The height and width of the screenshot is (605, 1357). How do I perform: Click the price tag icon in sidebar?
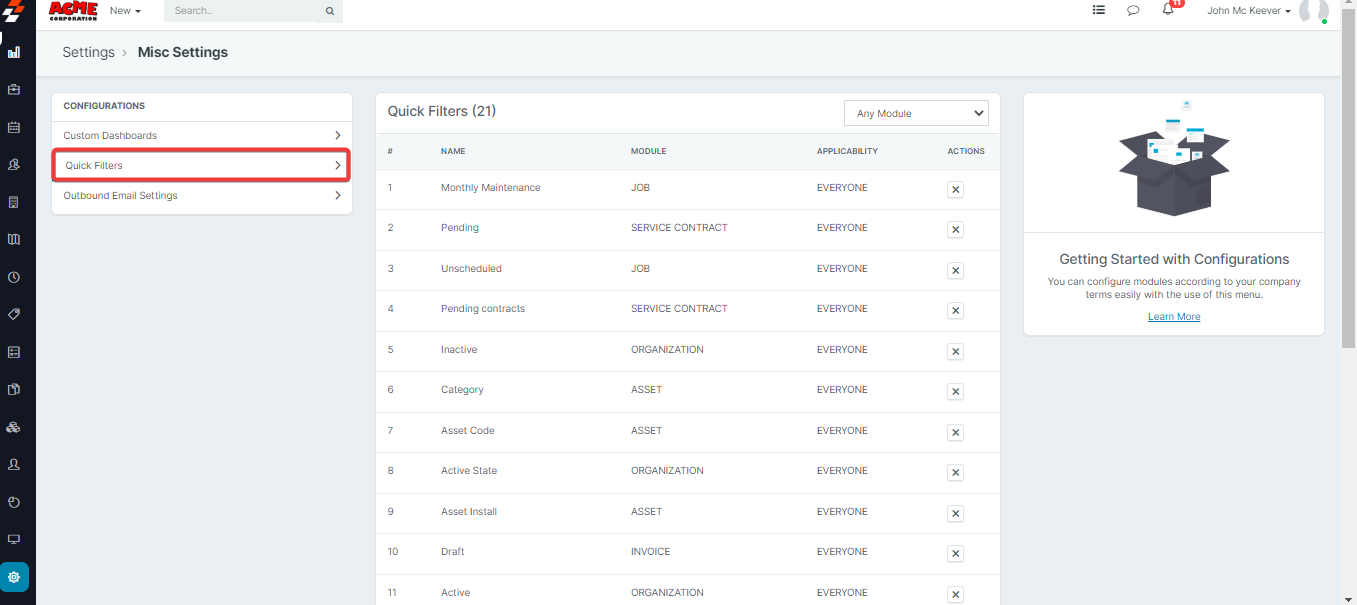pyautogui.click(x=14, y=314)
